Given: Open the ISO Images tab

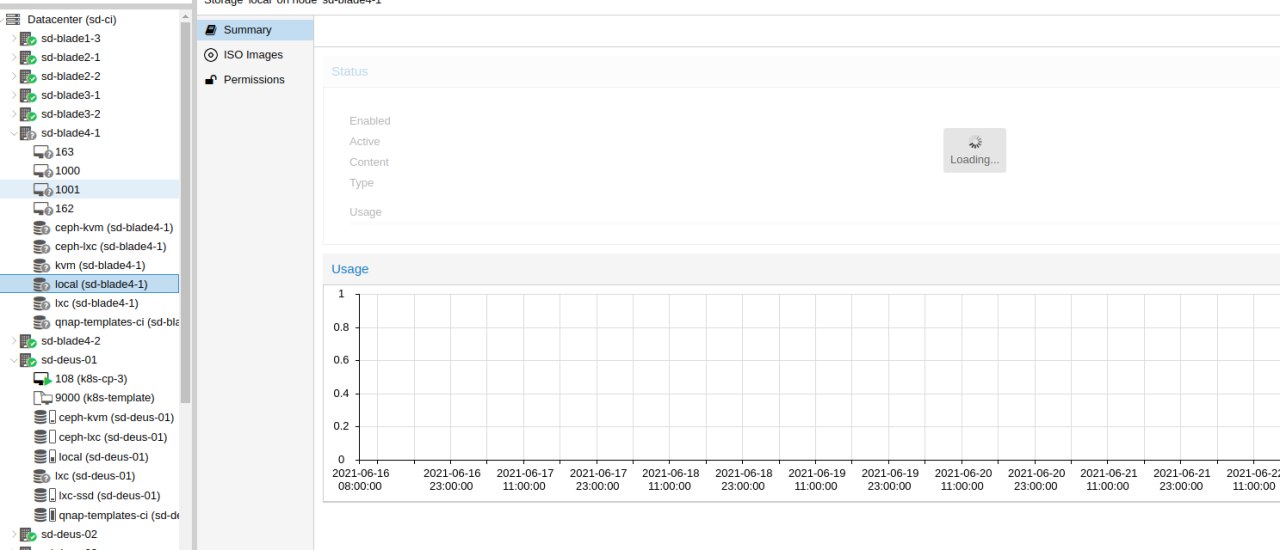Looking at the screenshot, I should click(x=255, y=55).
